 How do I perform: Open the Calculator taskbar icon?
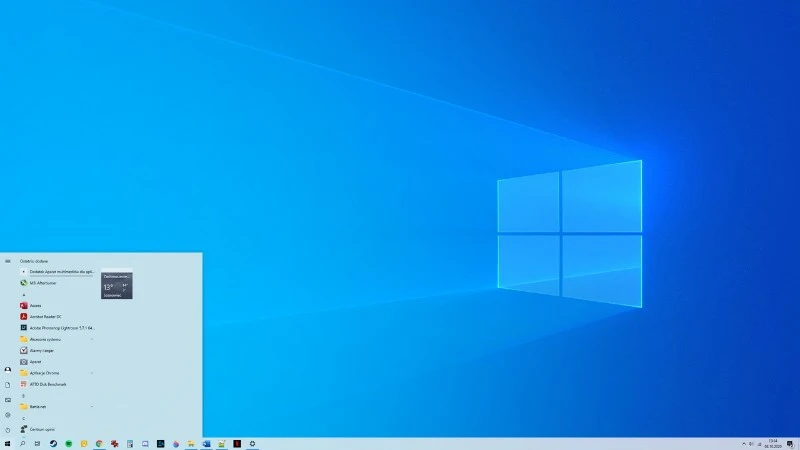pyautogui.click(x=130, y=444)
